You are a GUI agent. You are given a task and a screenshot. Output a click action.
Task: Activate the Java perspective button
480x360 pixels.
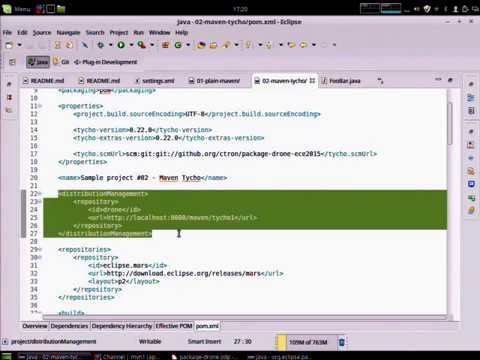pos(38,62)
